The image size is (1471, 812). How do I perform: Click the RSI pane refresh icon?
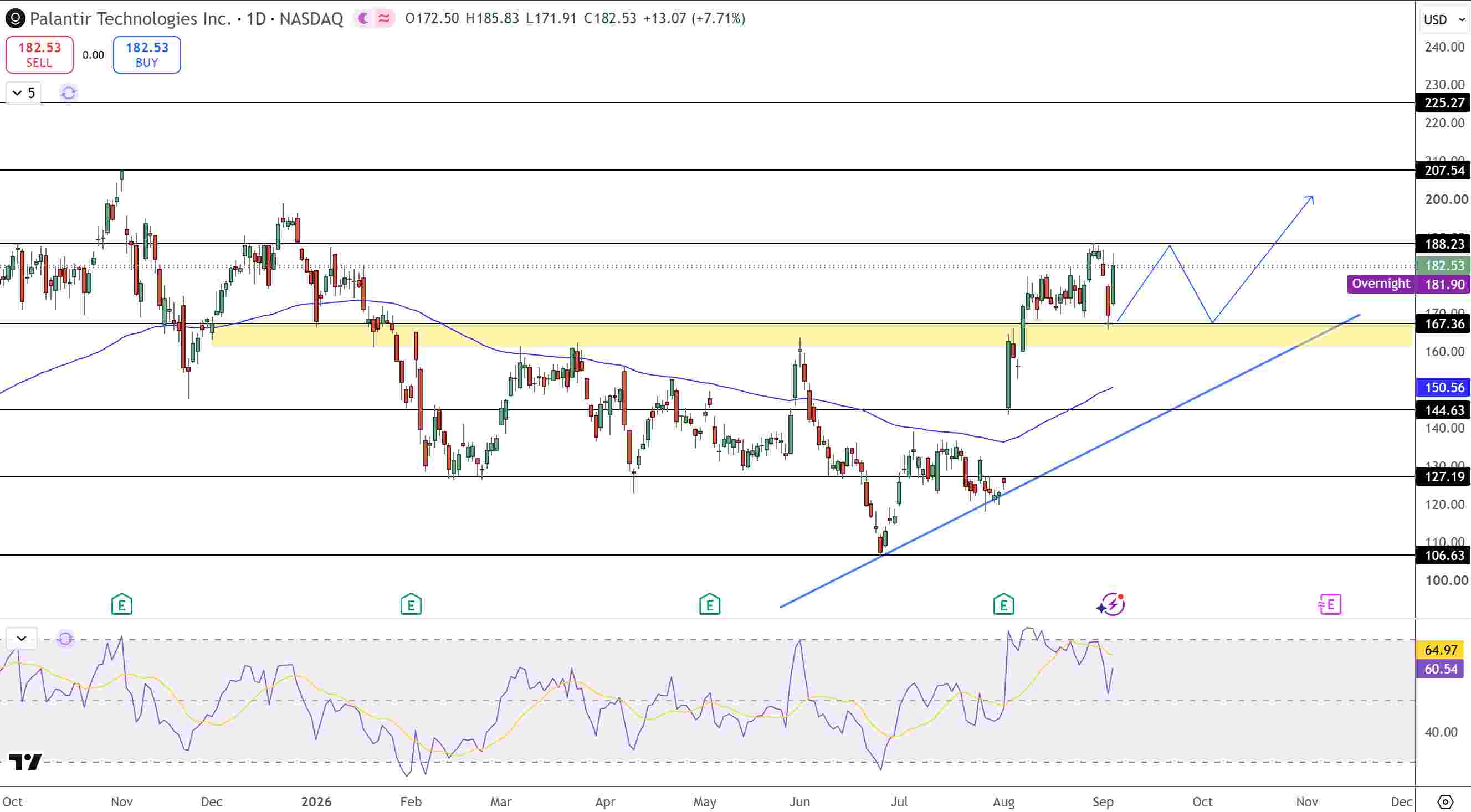[65, 639]
